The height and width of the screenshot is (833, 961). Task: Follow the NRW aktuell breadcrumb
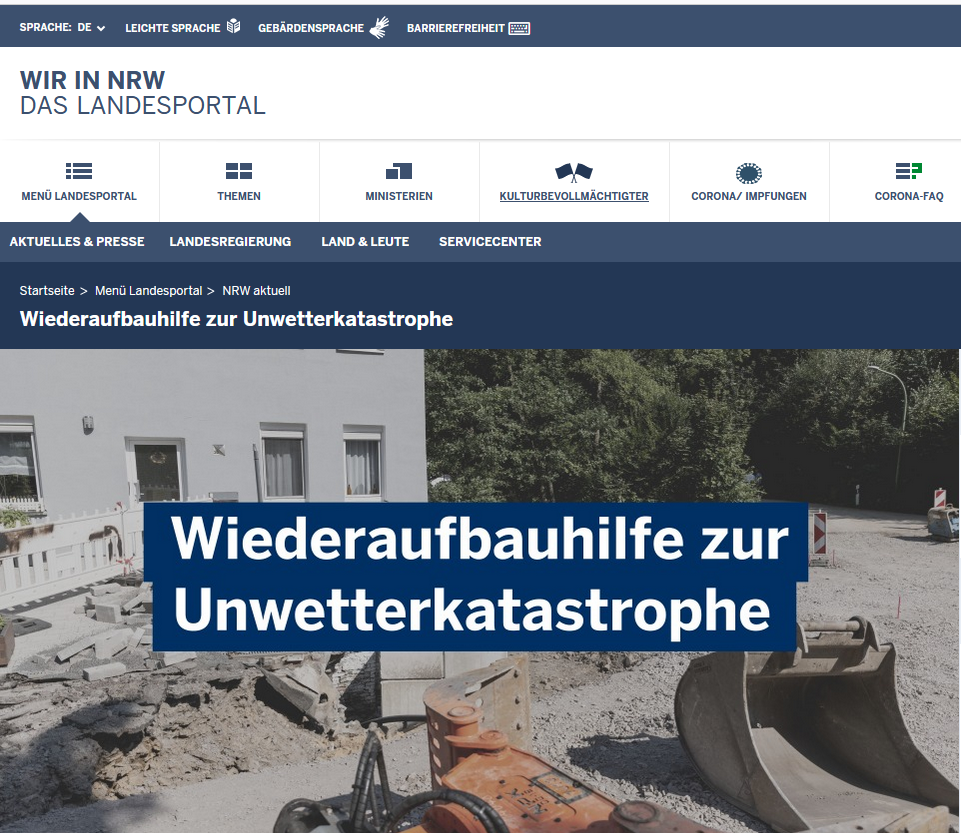click(256, 291)
